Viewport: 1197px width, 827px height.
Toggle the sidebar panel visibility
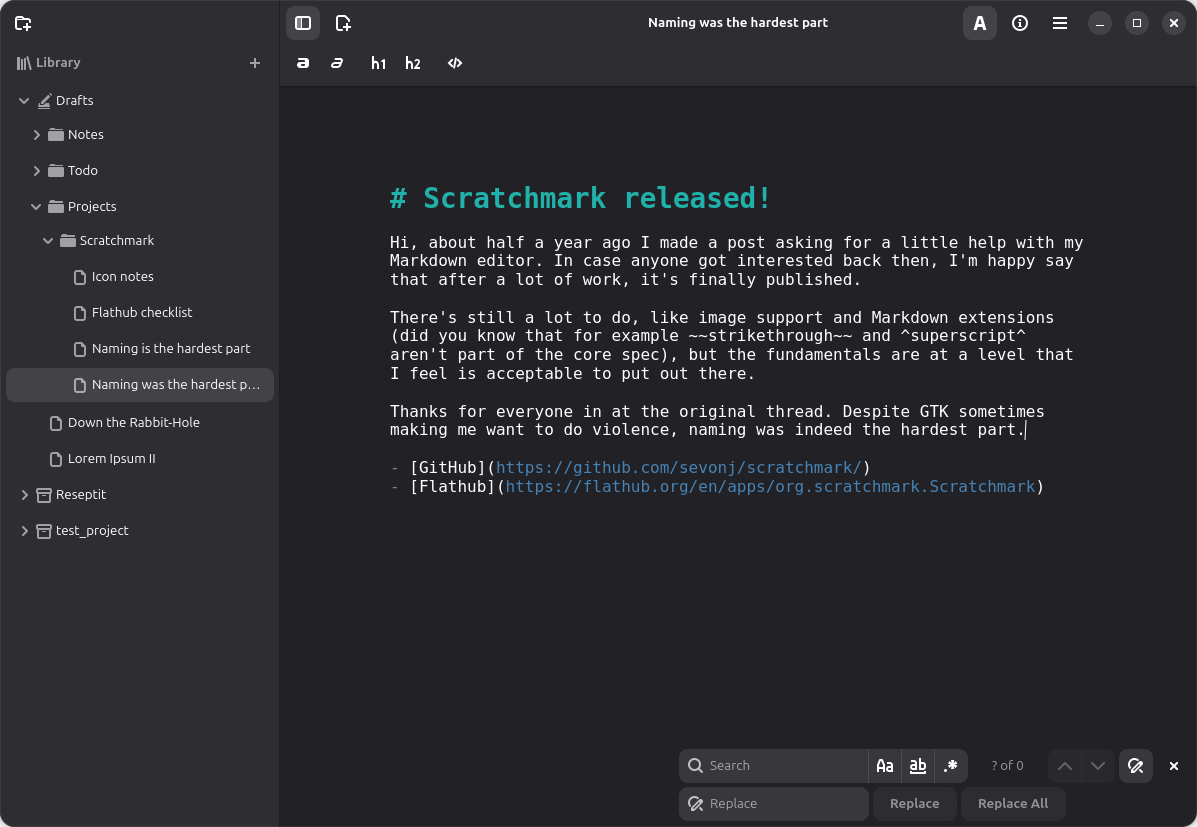click(x=303, y=23)
